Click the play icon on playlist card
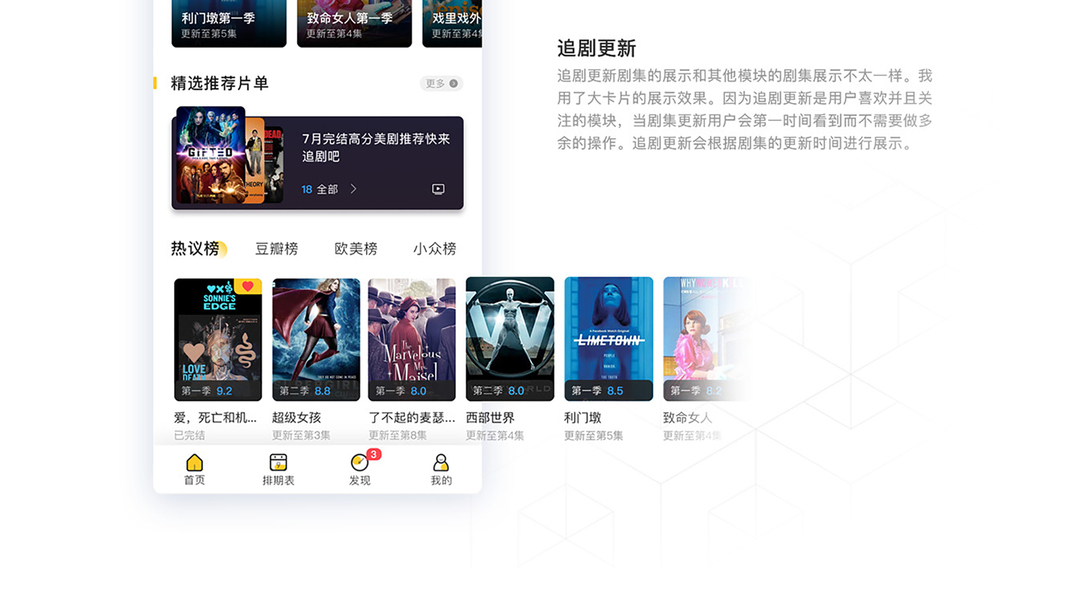Image resolution: width=1067 pixels, height=600 pixels. pyautogui.click(x=438, y=189)
